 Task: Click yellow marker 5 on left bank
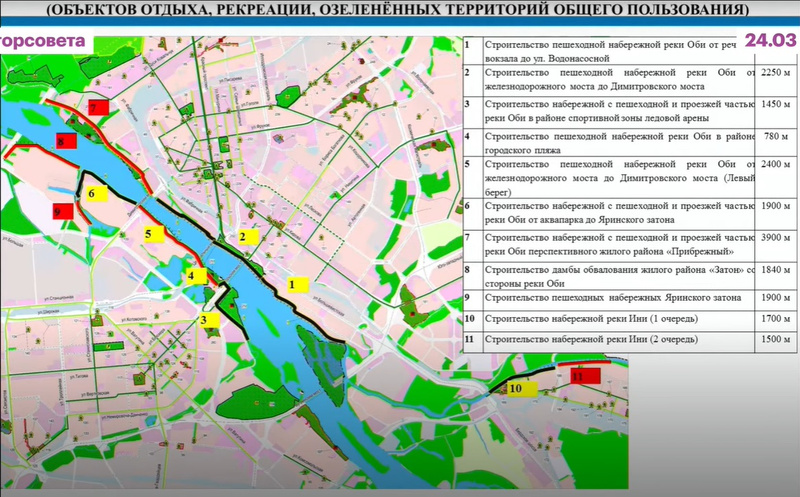click(154, 234)
